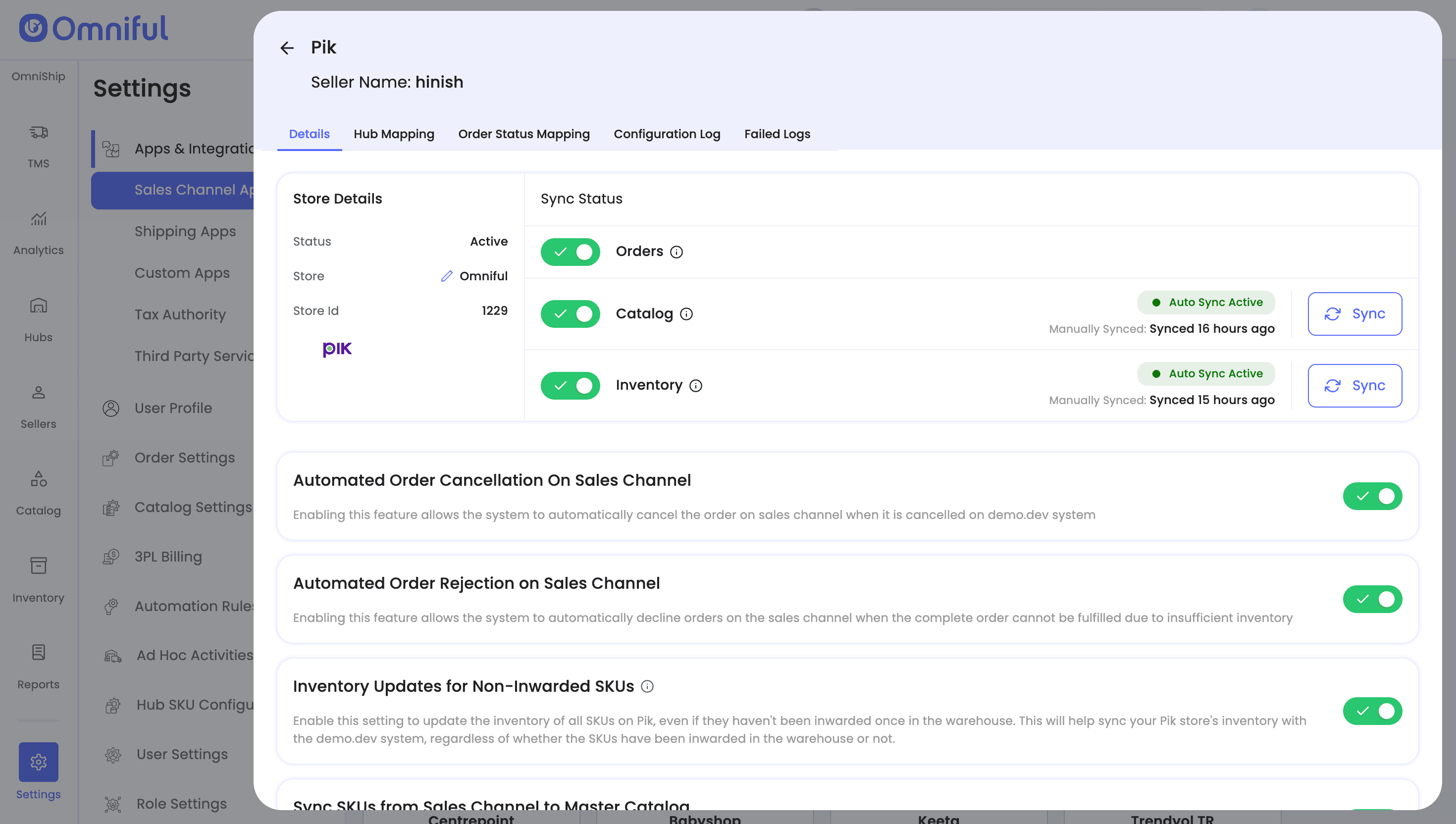
Task: Open Analytics from the left sidebar
Action: (x=39, y=233)
